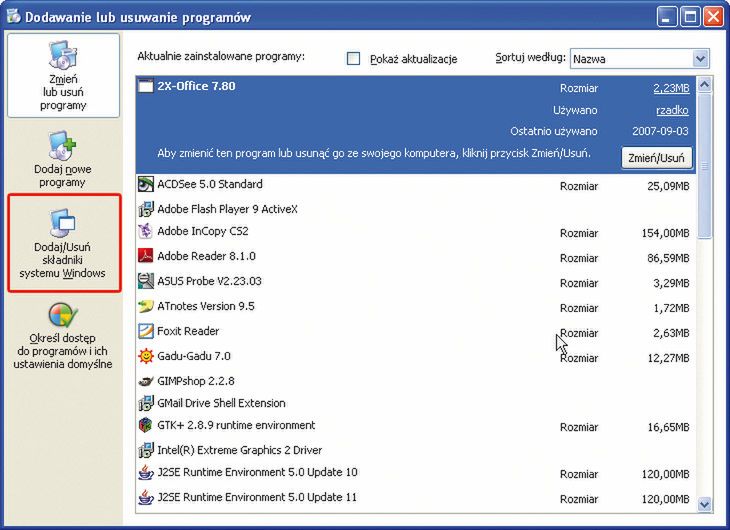The width and height of the screenshot is (730, 530).
Task: Select the Foxit Reader entry
Action: point(415,331)
